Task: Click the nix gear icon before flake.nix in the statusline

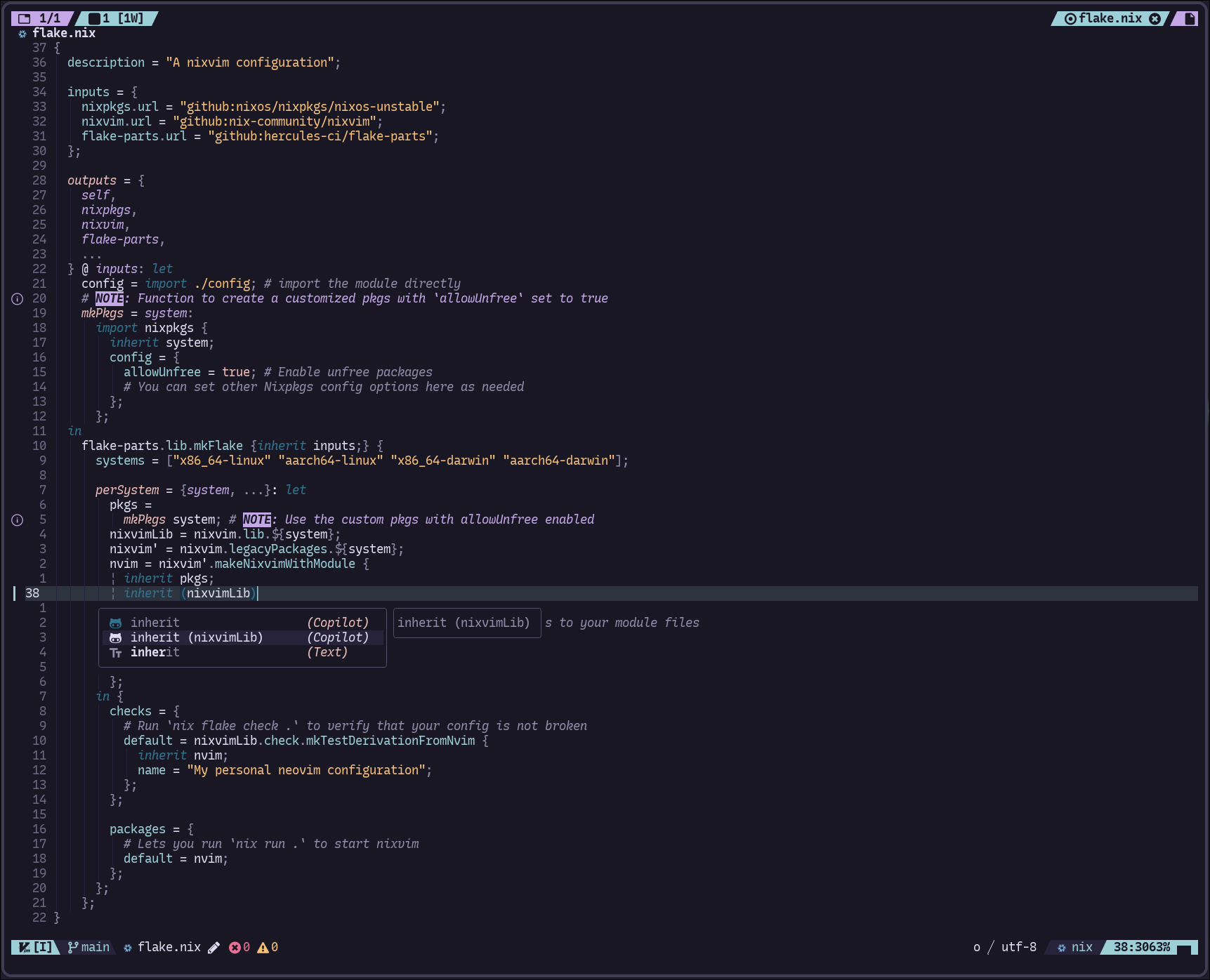Action: 128,948
